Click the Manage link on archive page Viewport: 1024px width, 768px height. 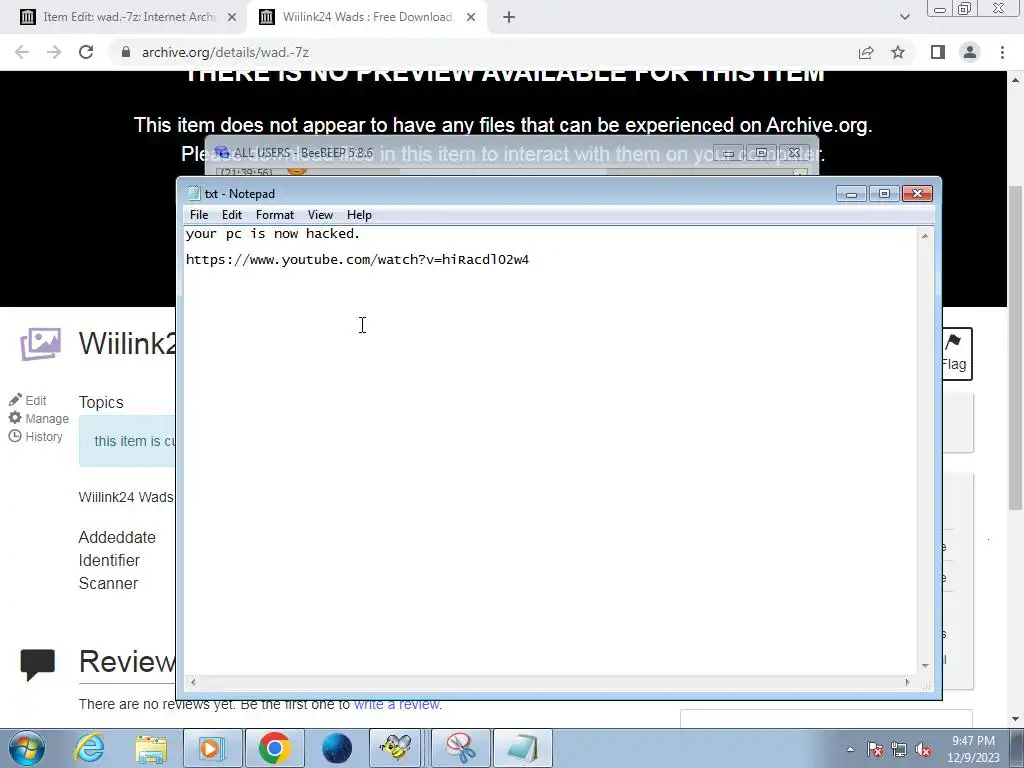click(x=39, y=418)
